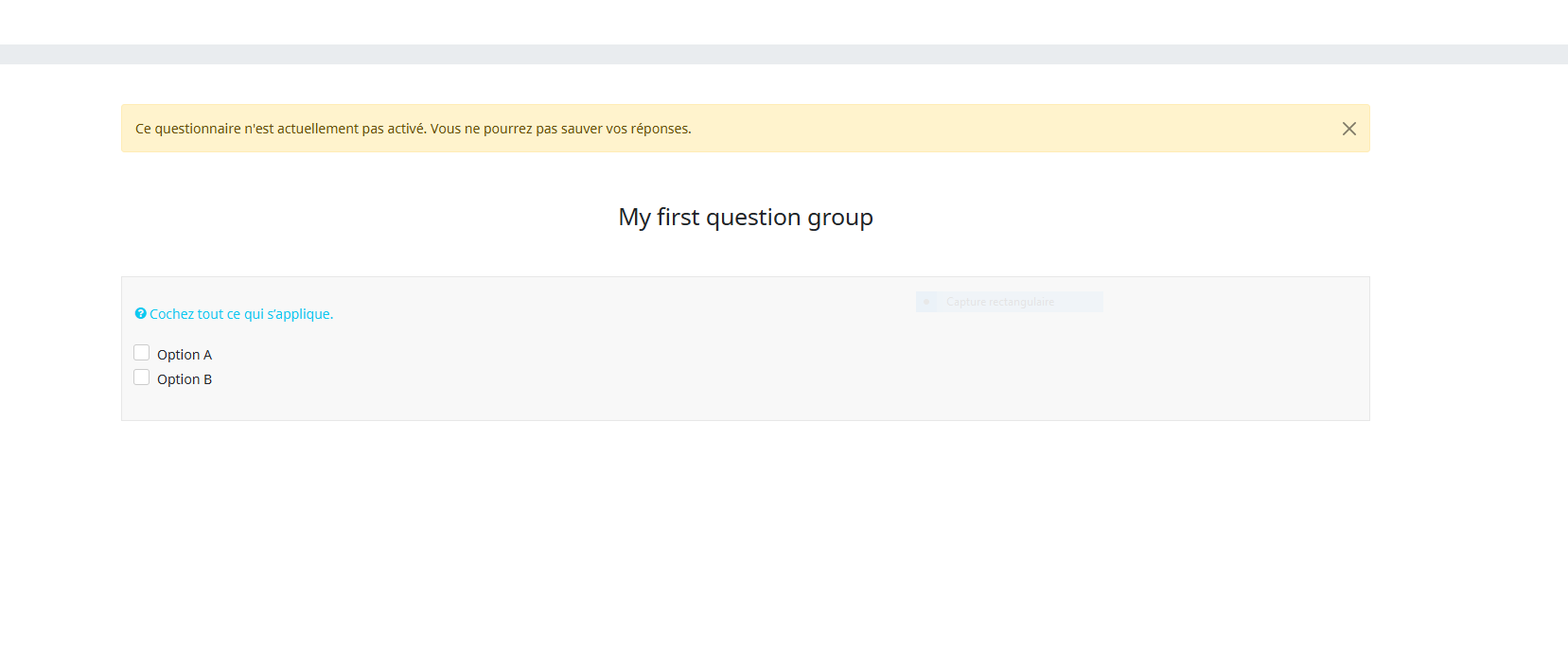1568x667 pixels.
Task: Click the "My first question group" heading
Action: [x=746, y=218]
